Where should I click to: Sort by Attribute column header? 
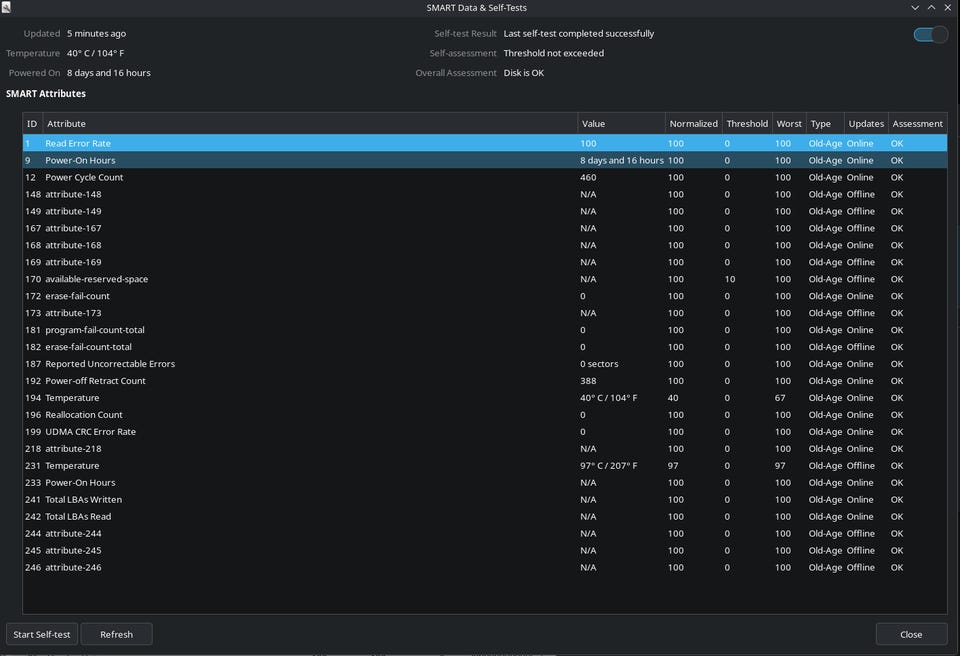click(x=310, y=123)
